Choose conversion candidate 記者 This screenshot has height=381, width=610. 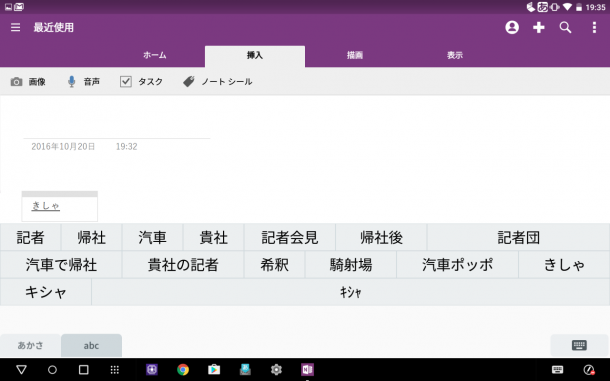point(30,237)
